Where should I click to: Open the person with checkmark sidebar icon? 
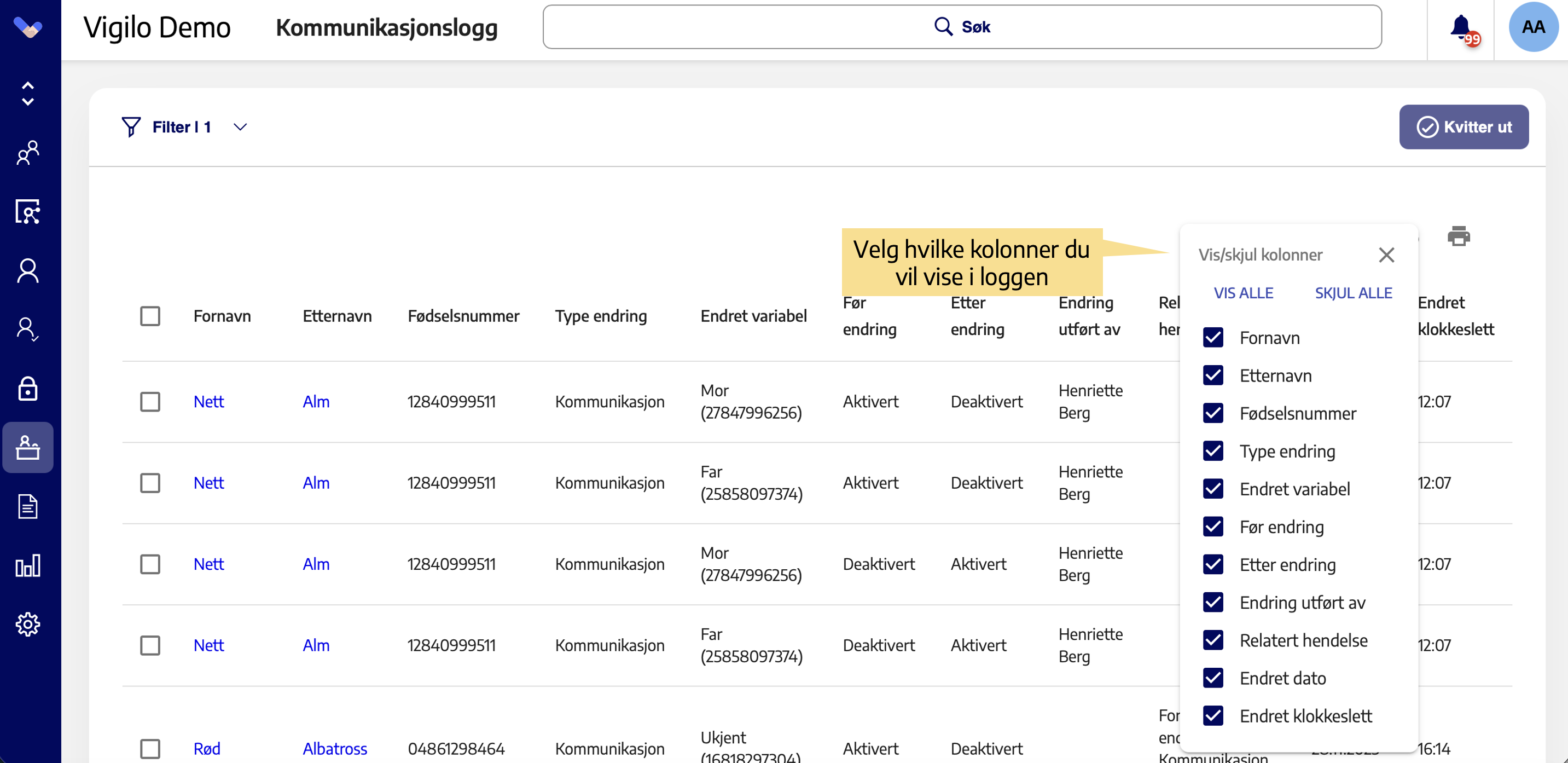pos(28,330)
